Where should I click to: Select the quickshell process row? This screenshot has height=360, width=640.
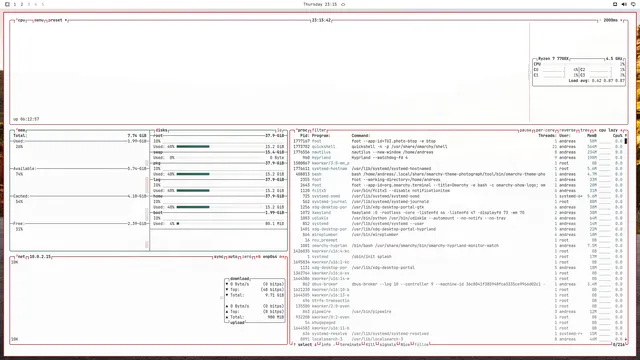coord(458,147)
